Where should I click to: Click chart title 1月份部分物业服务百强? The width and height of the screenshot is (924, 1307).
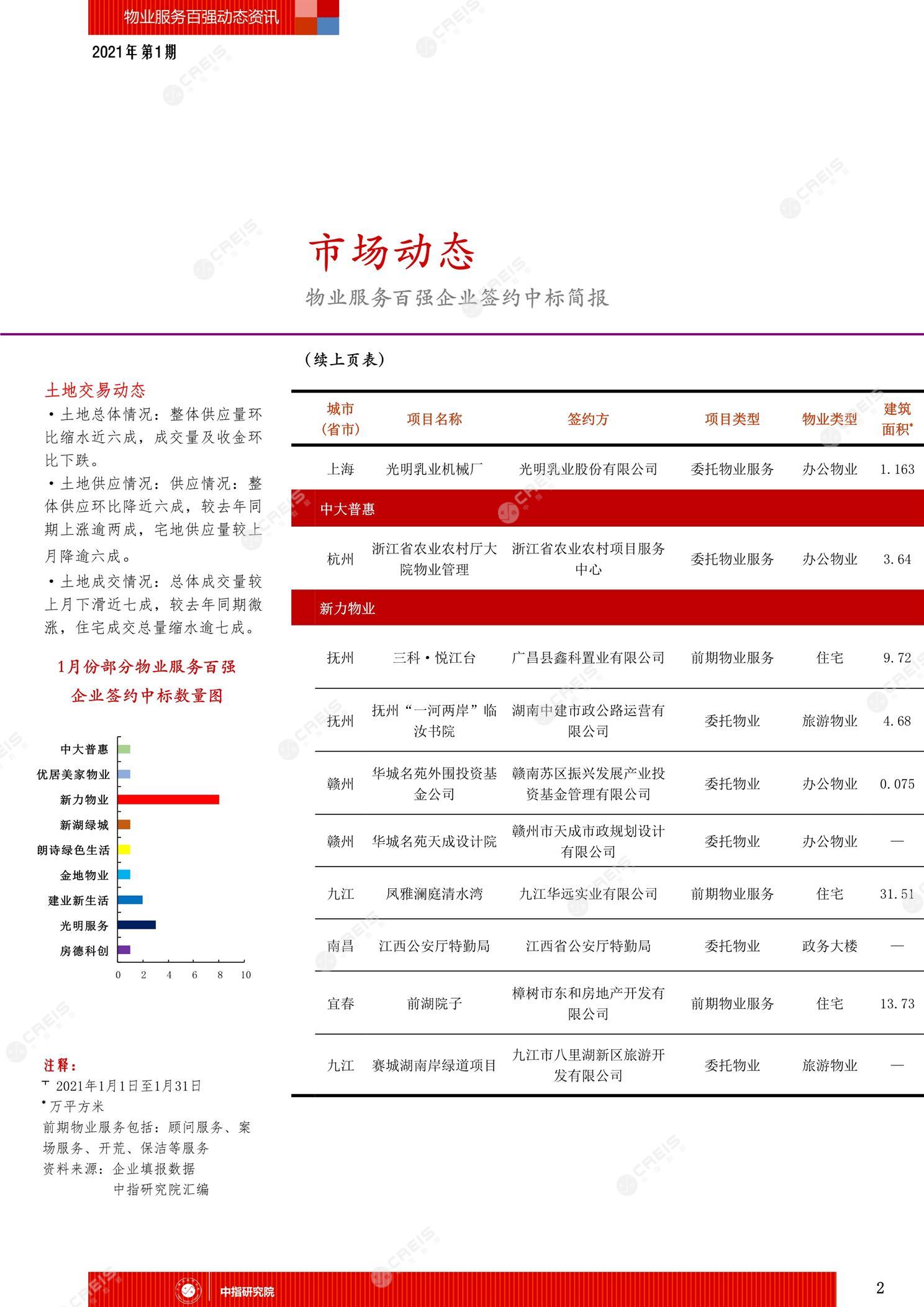point(147,667)
